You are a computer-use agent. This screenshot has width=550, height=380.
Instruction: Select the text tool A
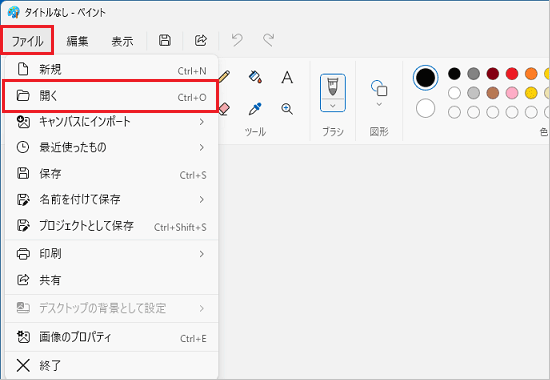tap(287, 77)
